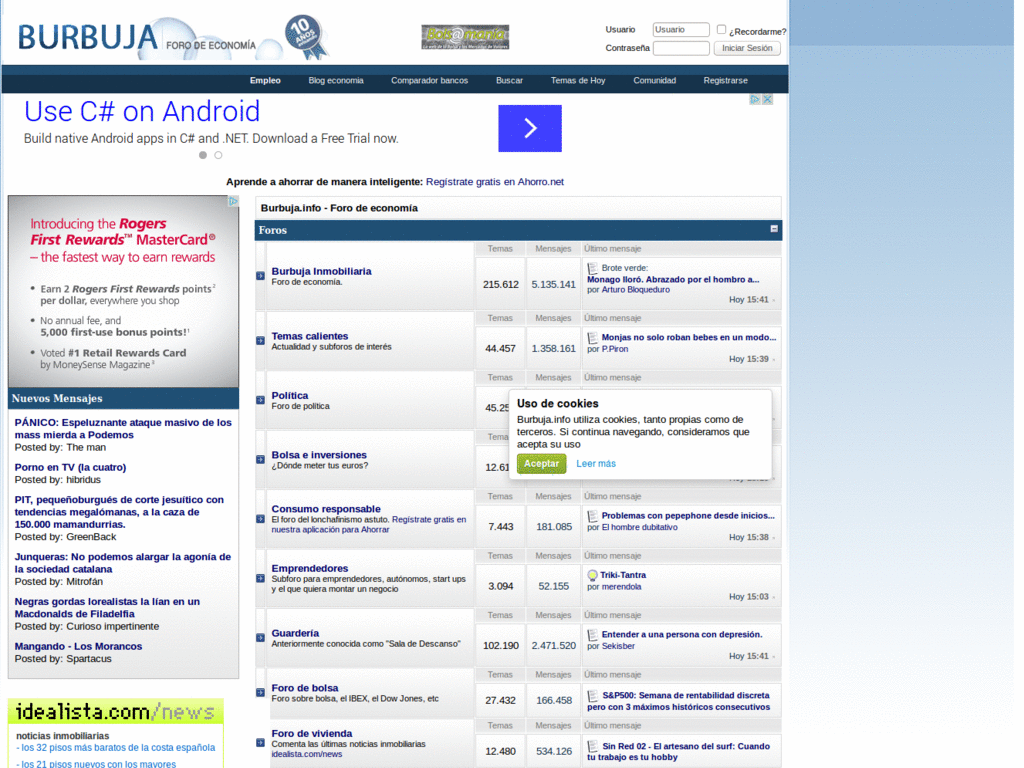
Task: Click the Usuario input field
Action: [x=681, y=30]
